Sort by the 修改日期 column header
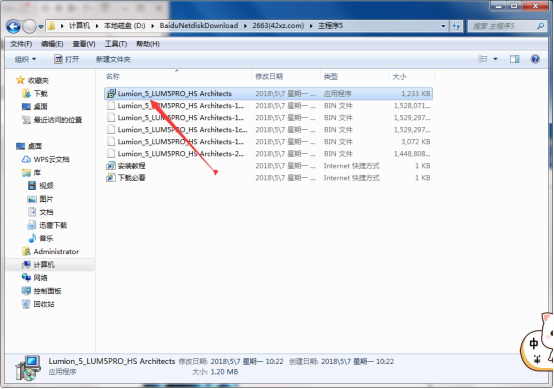The height and width of the screenshot is (389, 554). [269, 76]
